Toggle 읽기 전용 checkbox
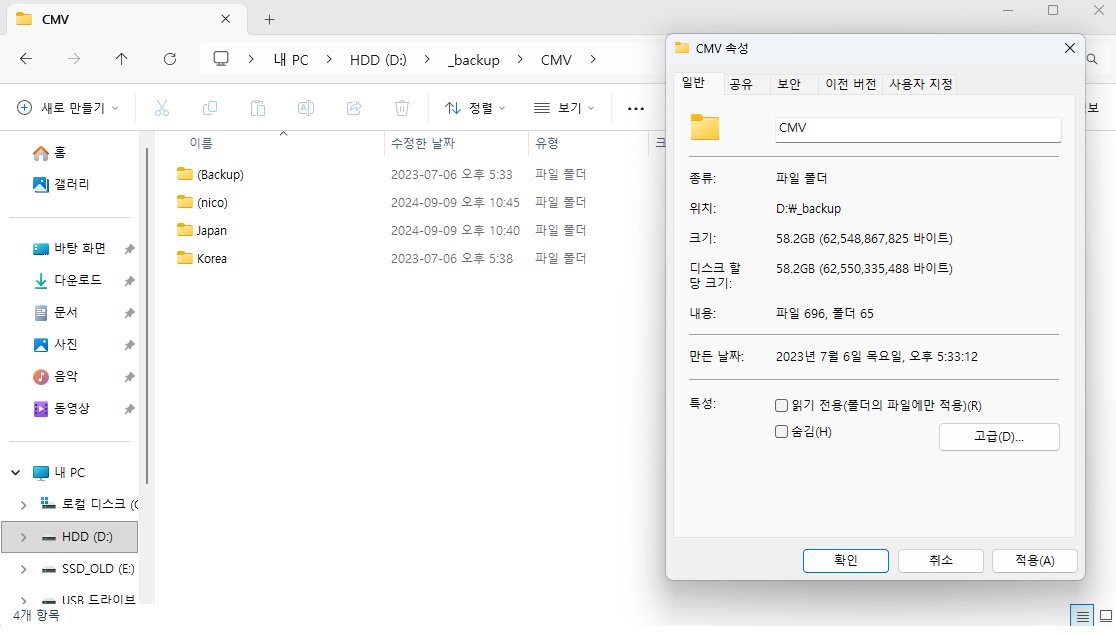This screenshot has height=636, width=1116. pyautogui.click(x=781, y=406)
